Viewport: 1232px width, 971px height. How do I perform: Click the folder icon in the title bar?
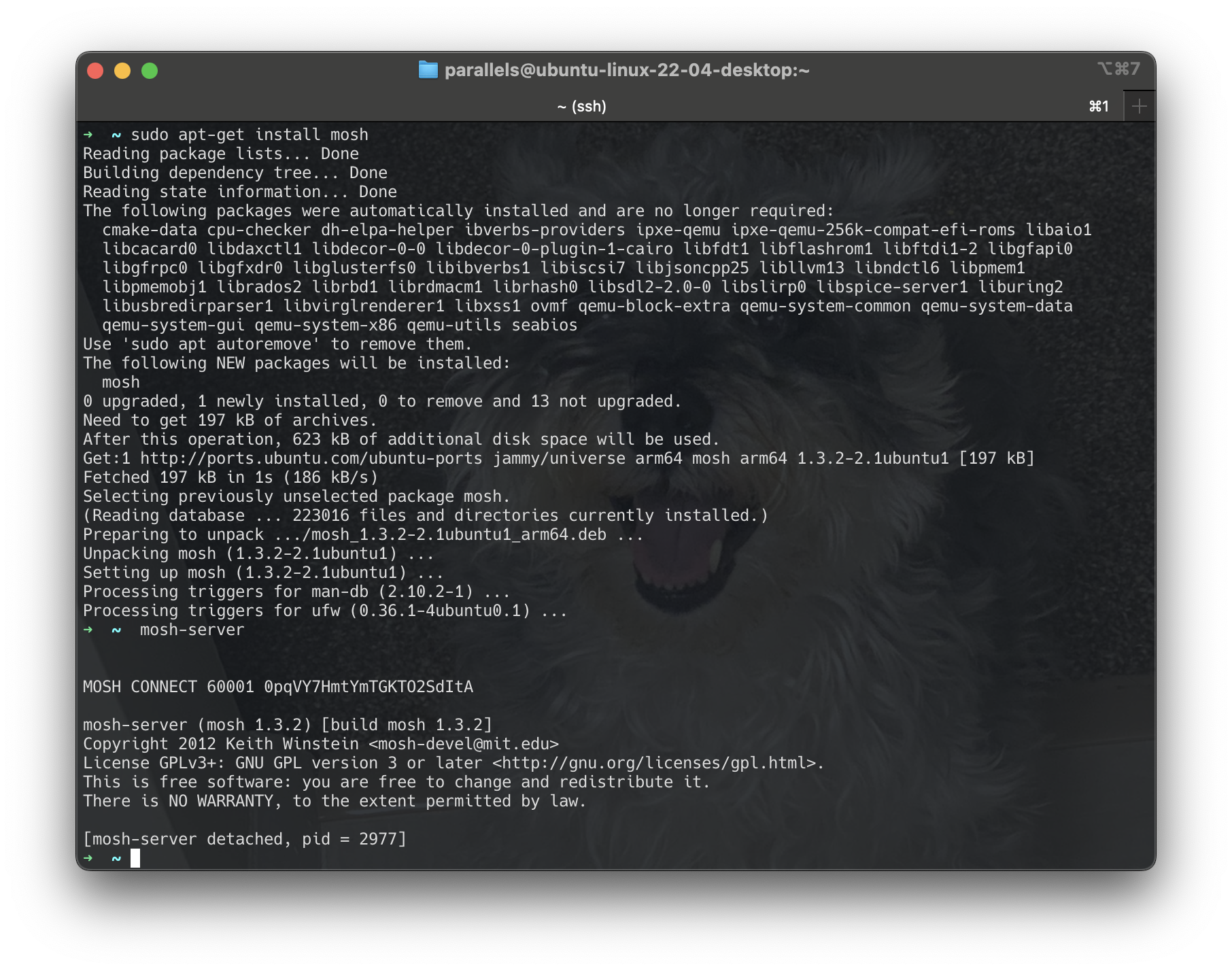tap(428, 69)
